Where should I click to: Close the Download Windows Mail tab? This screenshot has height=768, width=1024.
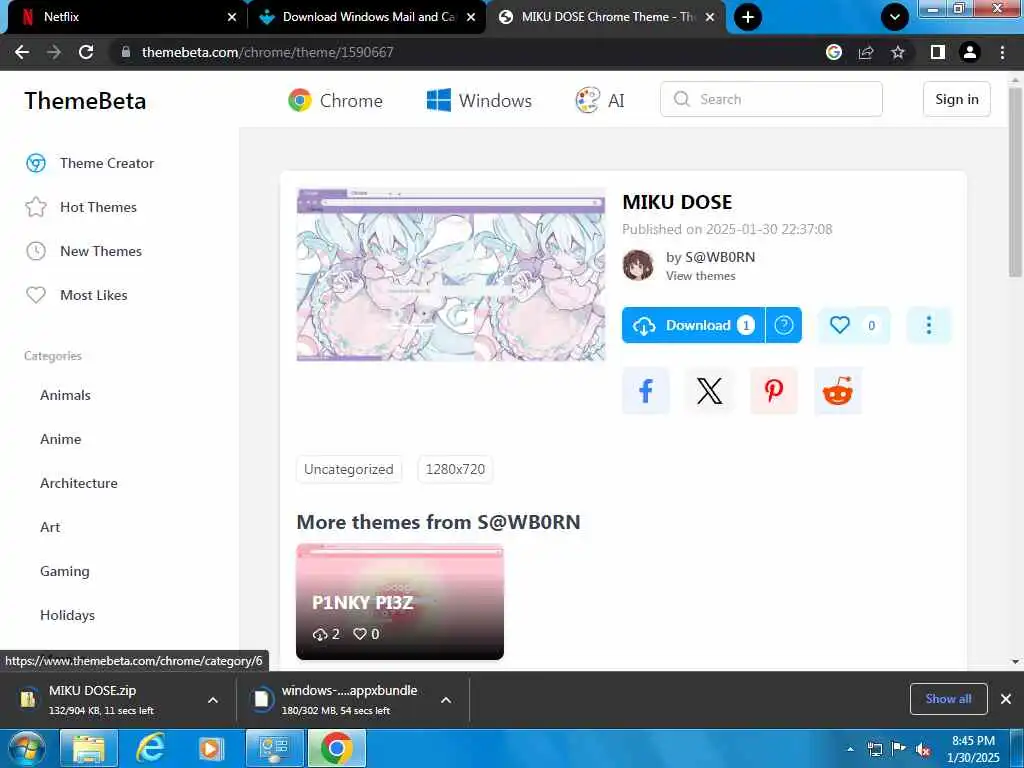[x=471, y=17]
